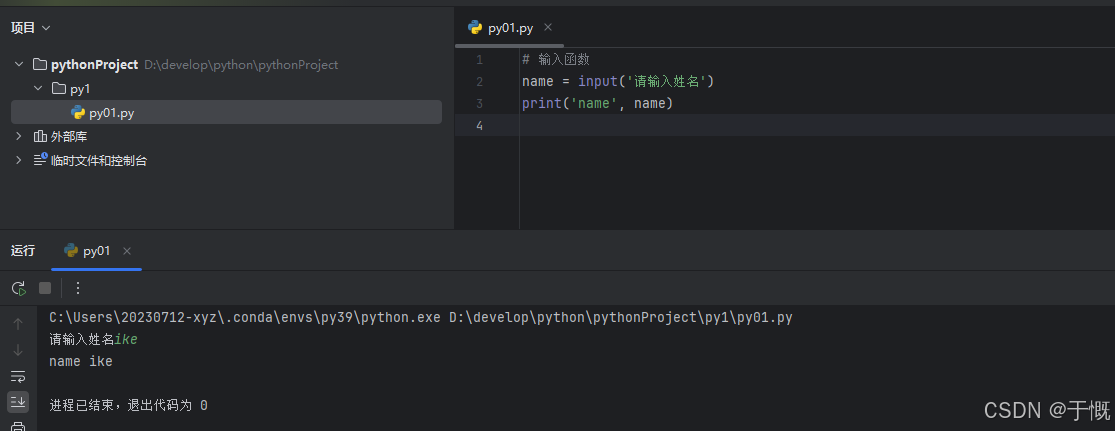Image resolution: width=1115 pixels, height=431 pixels.
Task: Collapse the py1 folder node
Action: click(x=38, y=89)
